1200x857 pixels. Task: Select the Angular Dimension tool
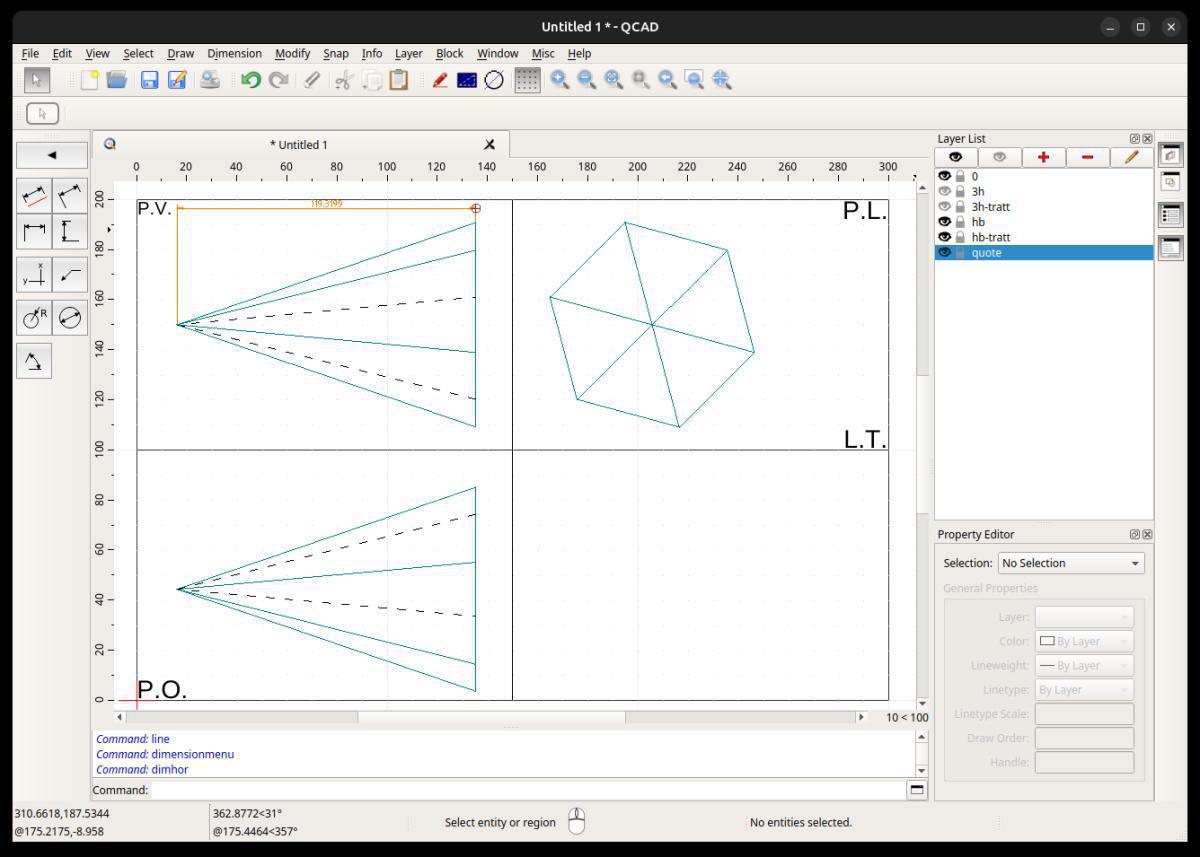(x=34, y=361)
